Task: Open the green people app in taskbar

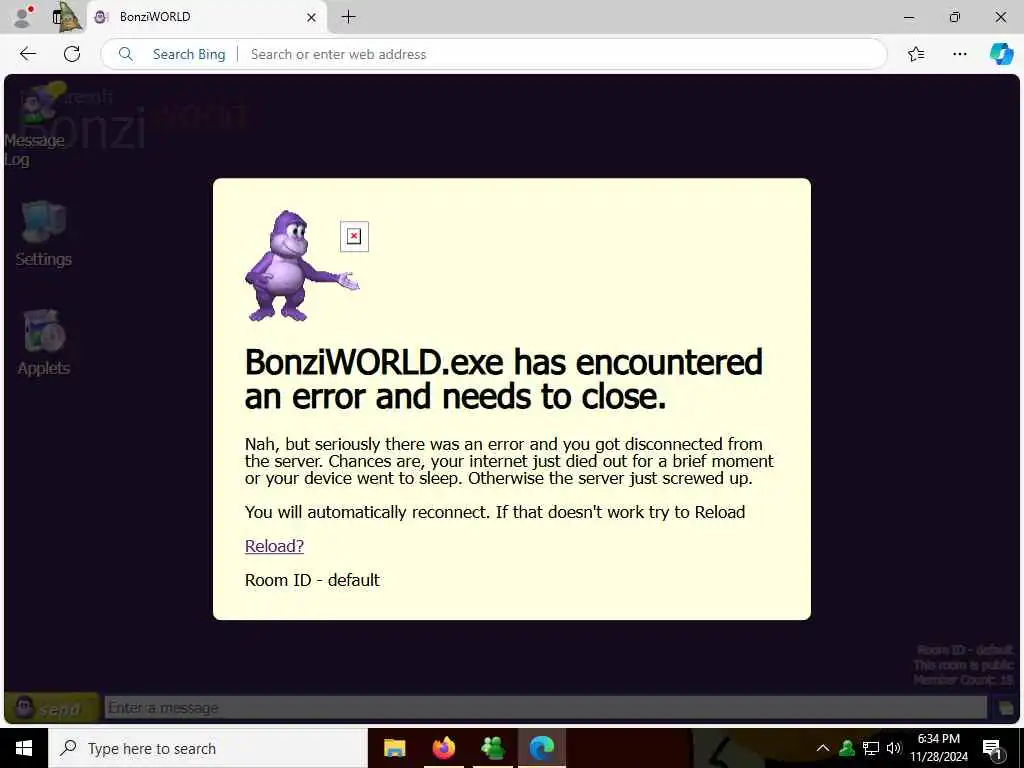Action: coord(492,748)
